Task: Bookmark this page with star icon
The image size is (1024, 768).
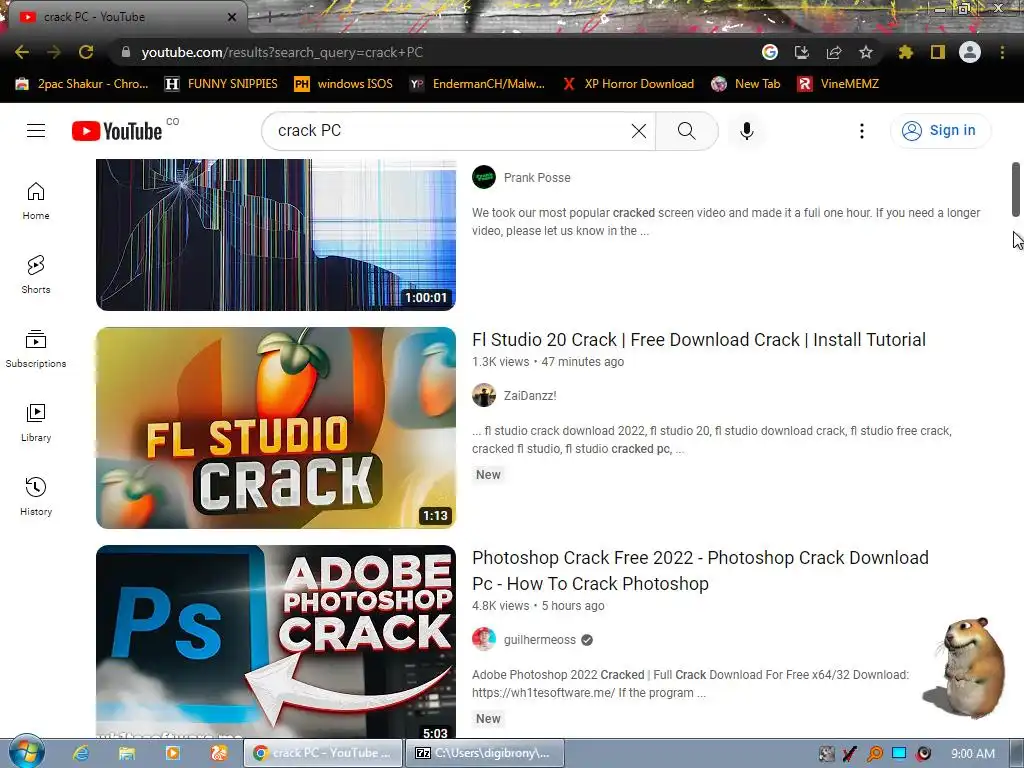Action: 866,52
